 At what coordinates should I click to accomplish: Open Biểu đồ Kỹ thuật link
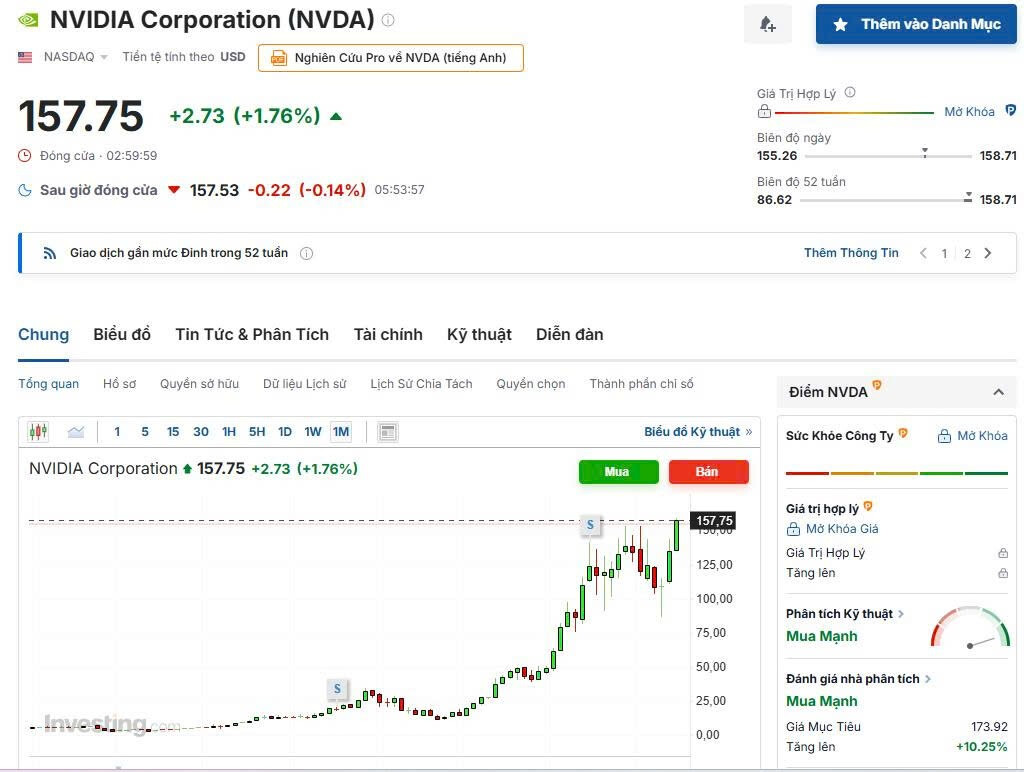[698, 432]
